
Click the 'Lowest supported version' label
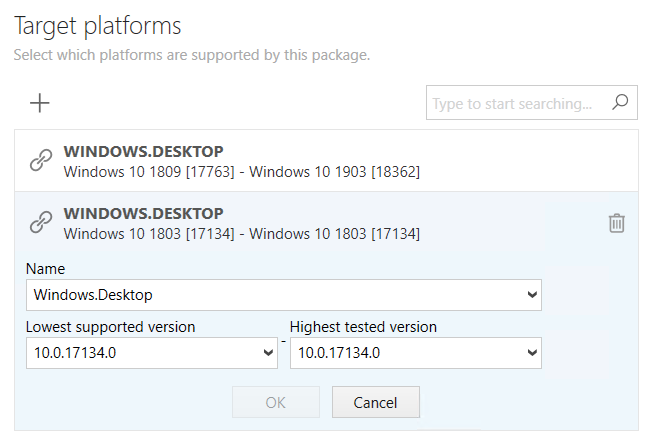110,327
